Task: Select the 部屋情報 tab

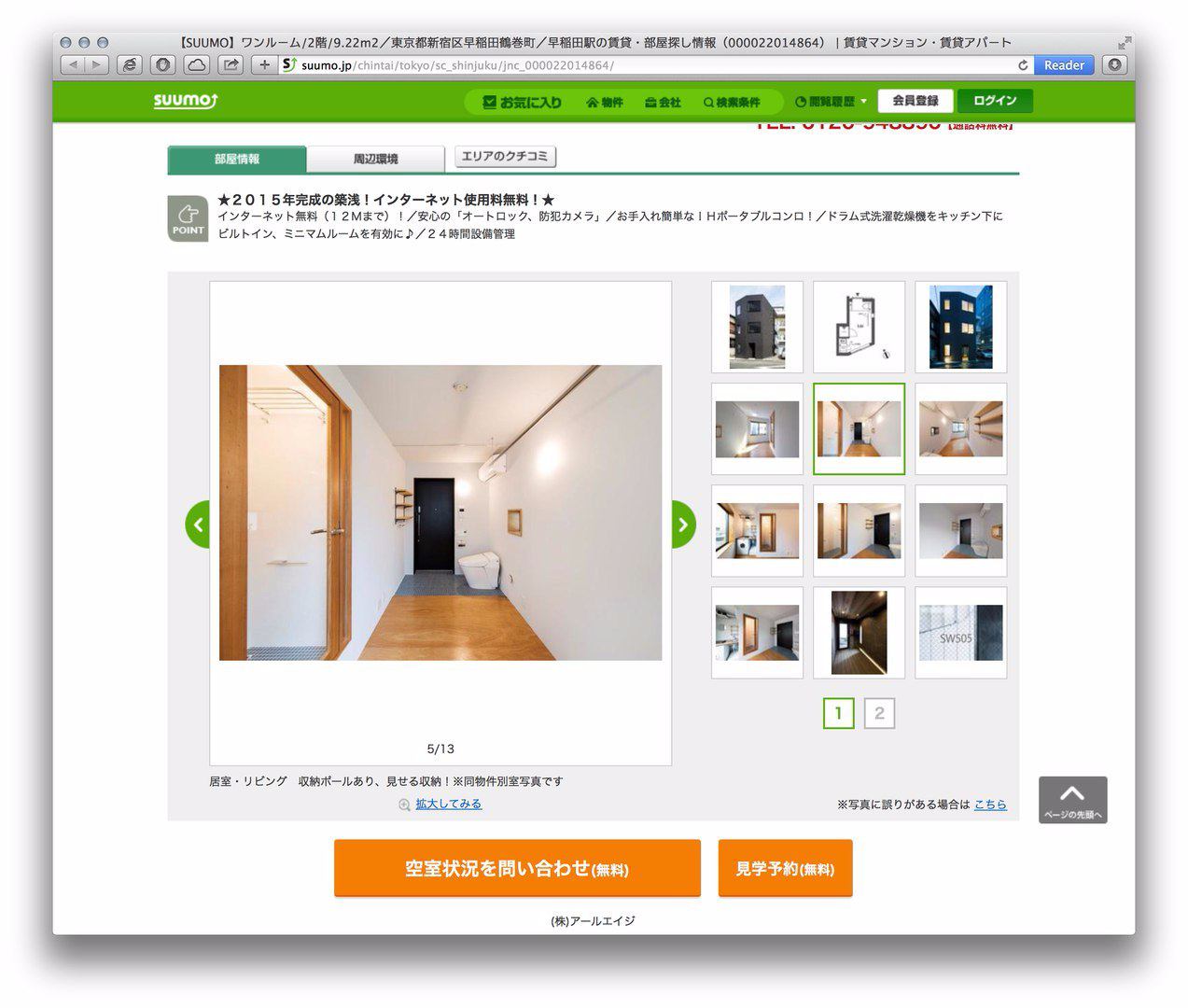Action: point(237,159)
